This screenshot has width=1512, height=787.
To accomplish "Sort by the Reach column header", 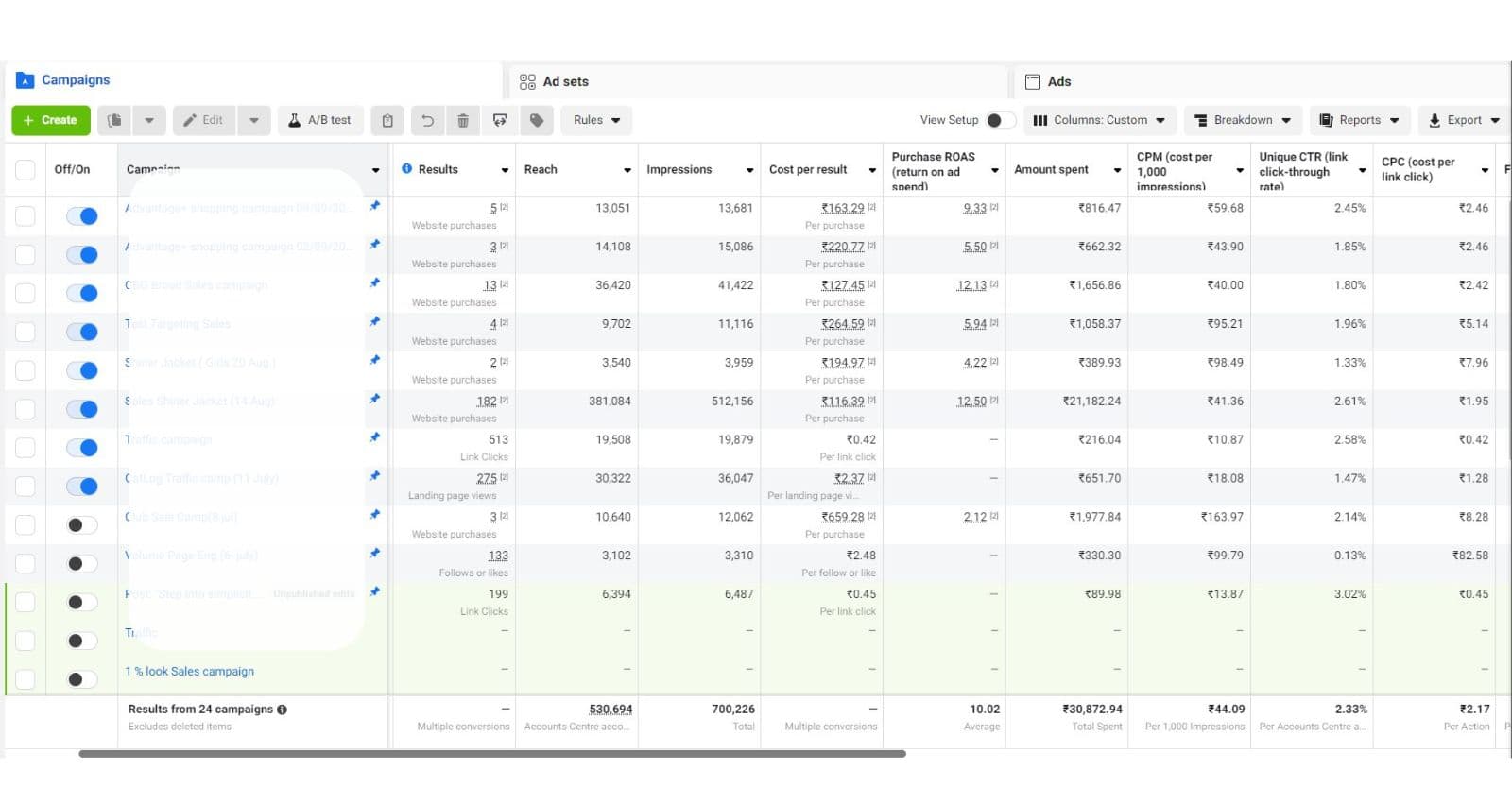I will pyautogui.click(x=541, y=170).
